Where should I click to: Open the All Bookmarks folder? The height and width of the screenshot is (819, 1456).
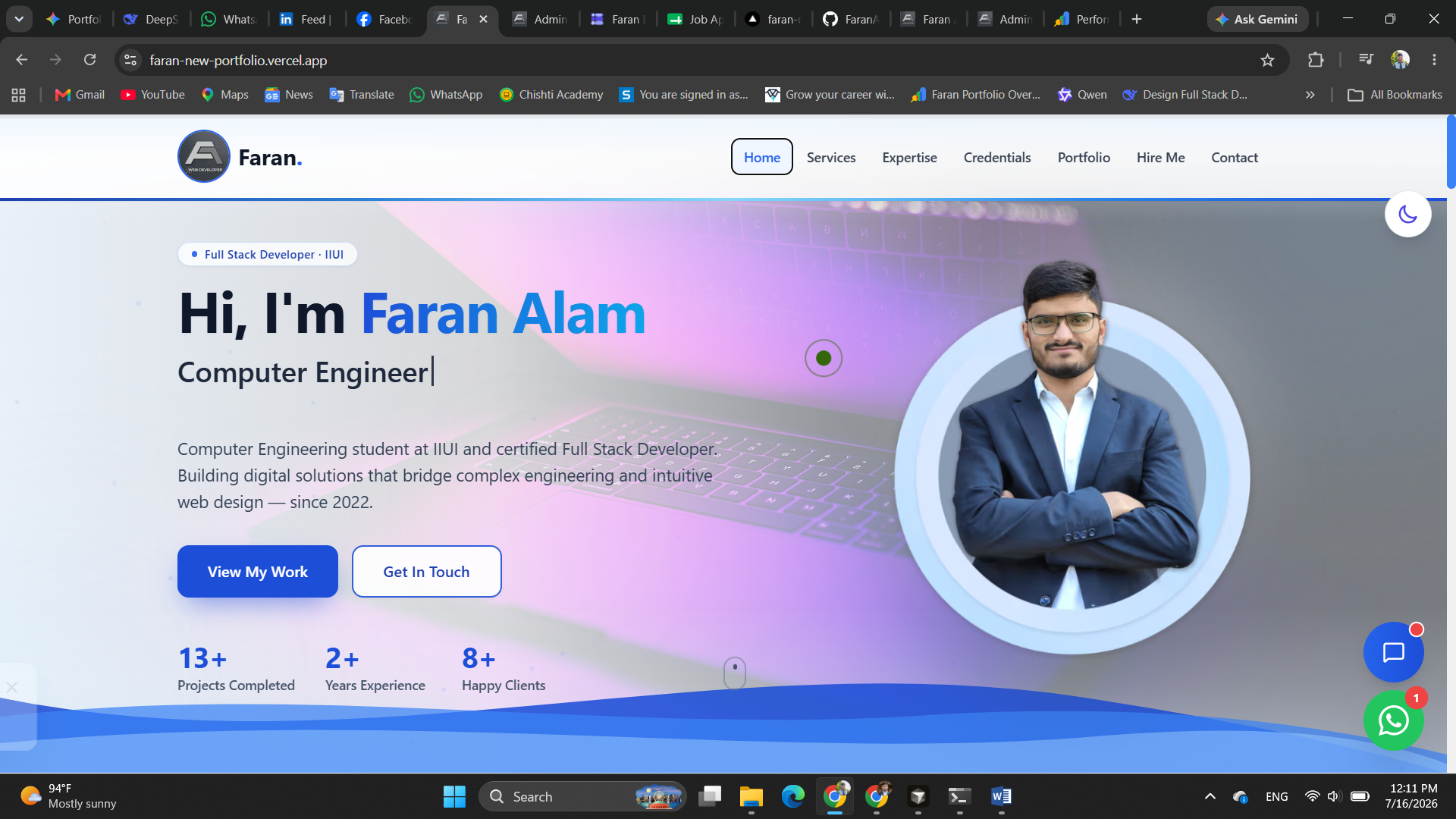click(x=1395, y=95)
